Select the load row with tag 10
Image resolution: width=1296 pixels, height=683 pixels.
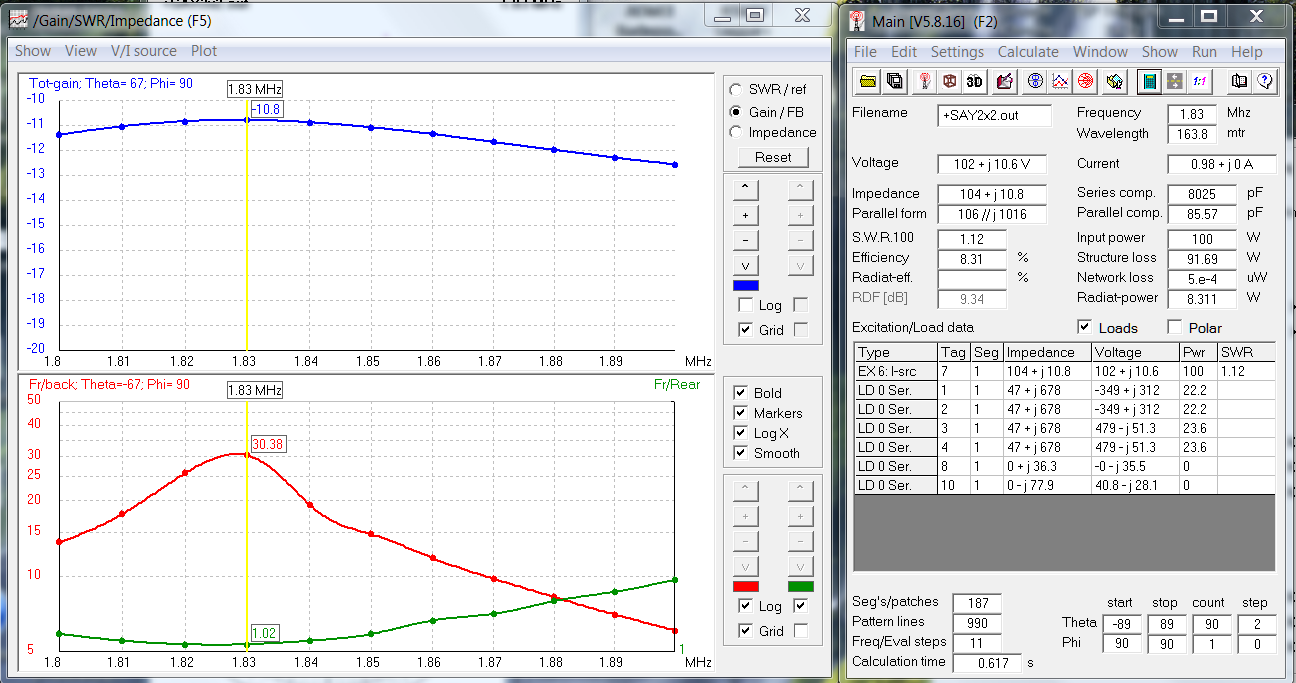pos(1066,485)
